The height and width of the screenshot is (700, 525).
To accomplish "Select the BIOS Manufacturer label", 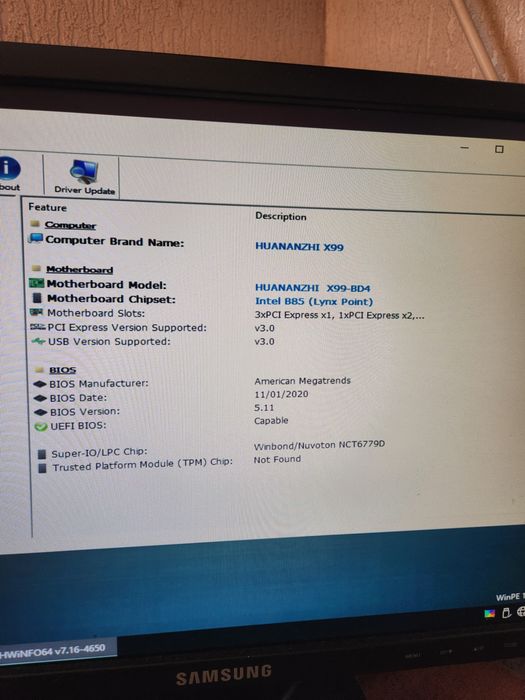I will tap(99, 383).
